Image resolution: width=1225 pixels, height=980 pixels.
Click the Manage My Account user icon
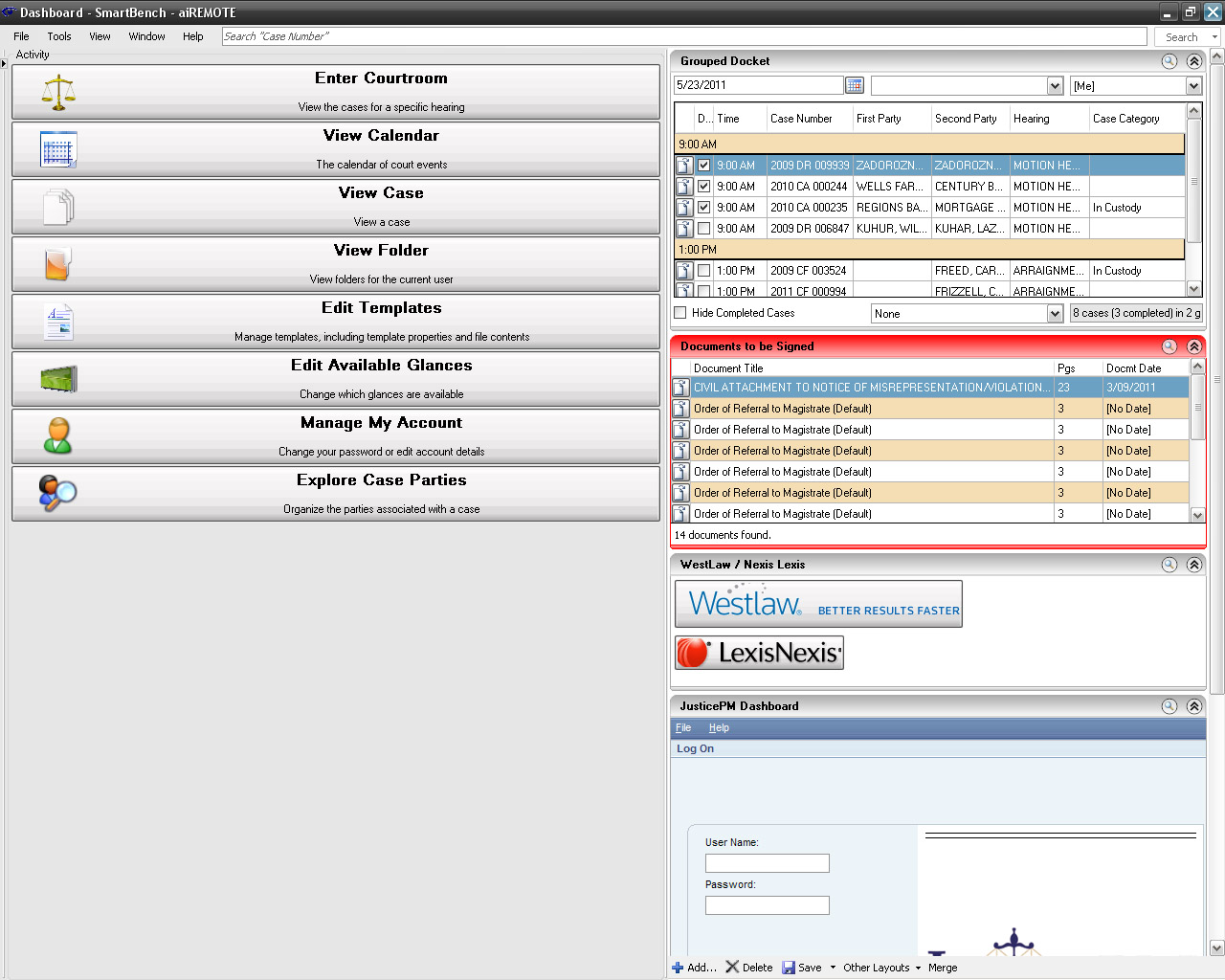coord(58,436)
